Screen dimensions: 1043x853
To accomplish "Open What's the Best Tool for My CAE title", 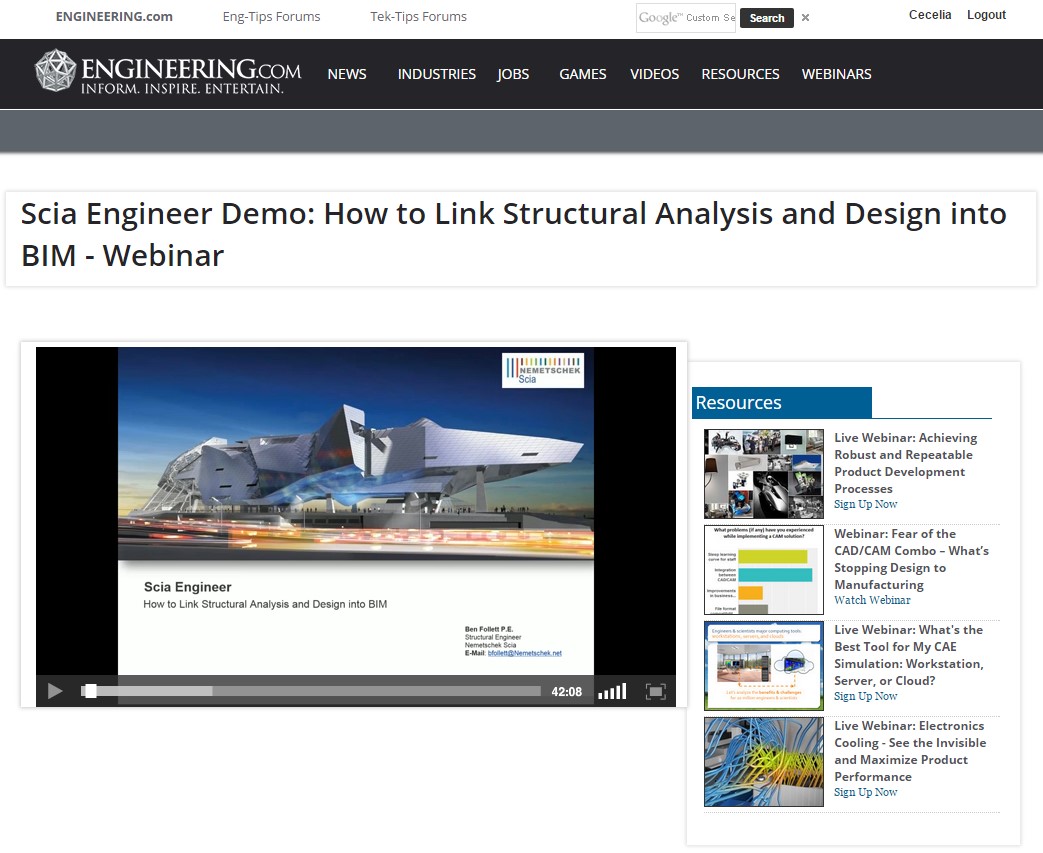I will pos(909,655).
